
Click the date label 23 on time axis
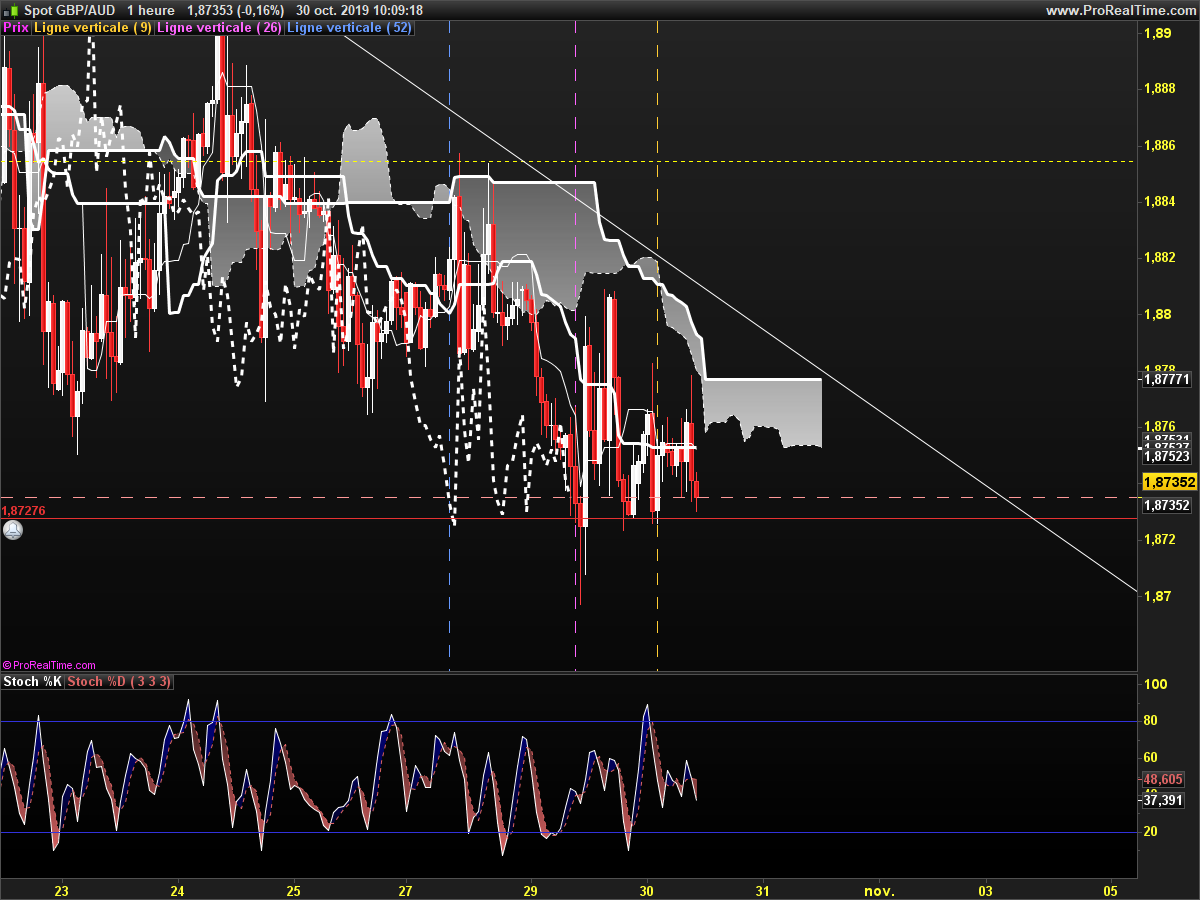pos(61,889)
